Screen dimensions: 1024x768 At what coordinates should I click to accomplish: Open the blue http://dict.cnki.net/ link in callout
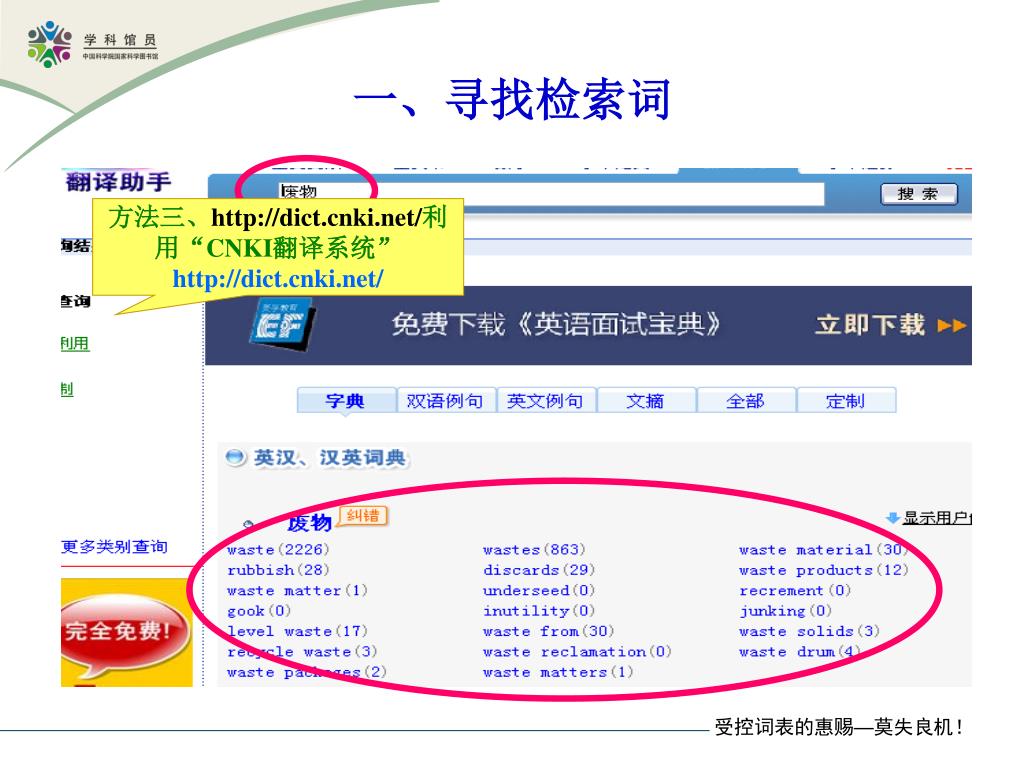click(x=278, y=279)
